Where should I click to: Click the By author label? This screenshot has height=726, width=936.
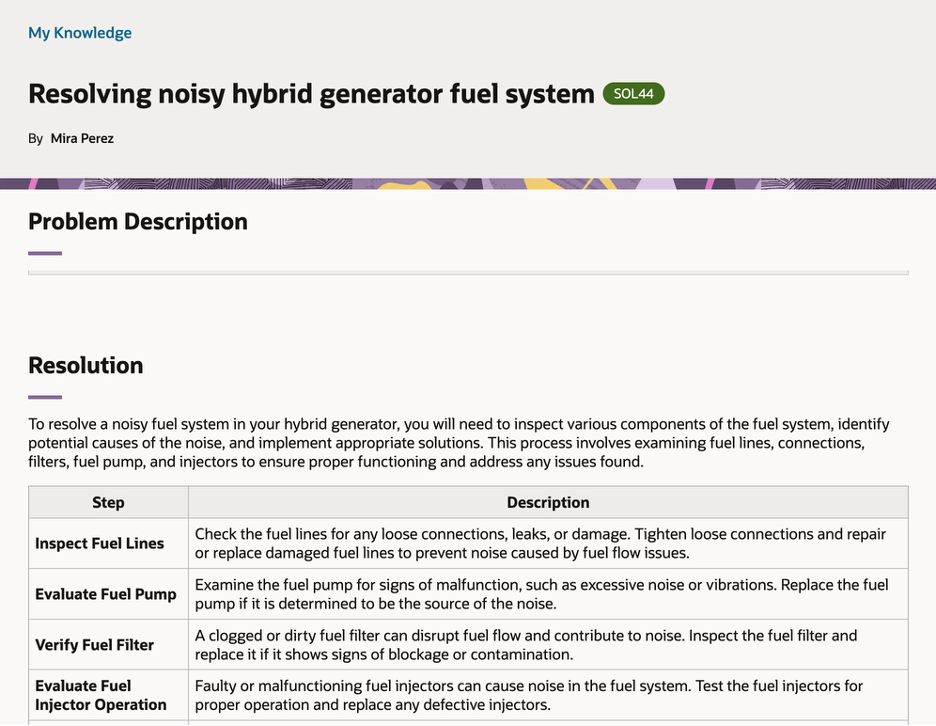point(35,139)
